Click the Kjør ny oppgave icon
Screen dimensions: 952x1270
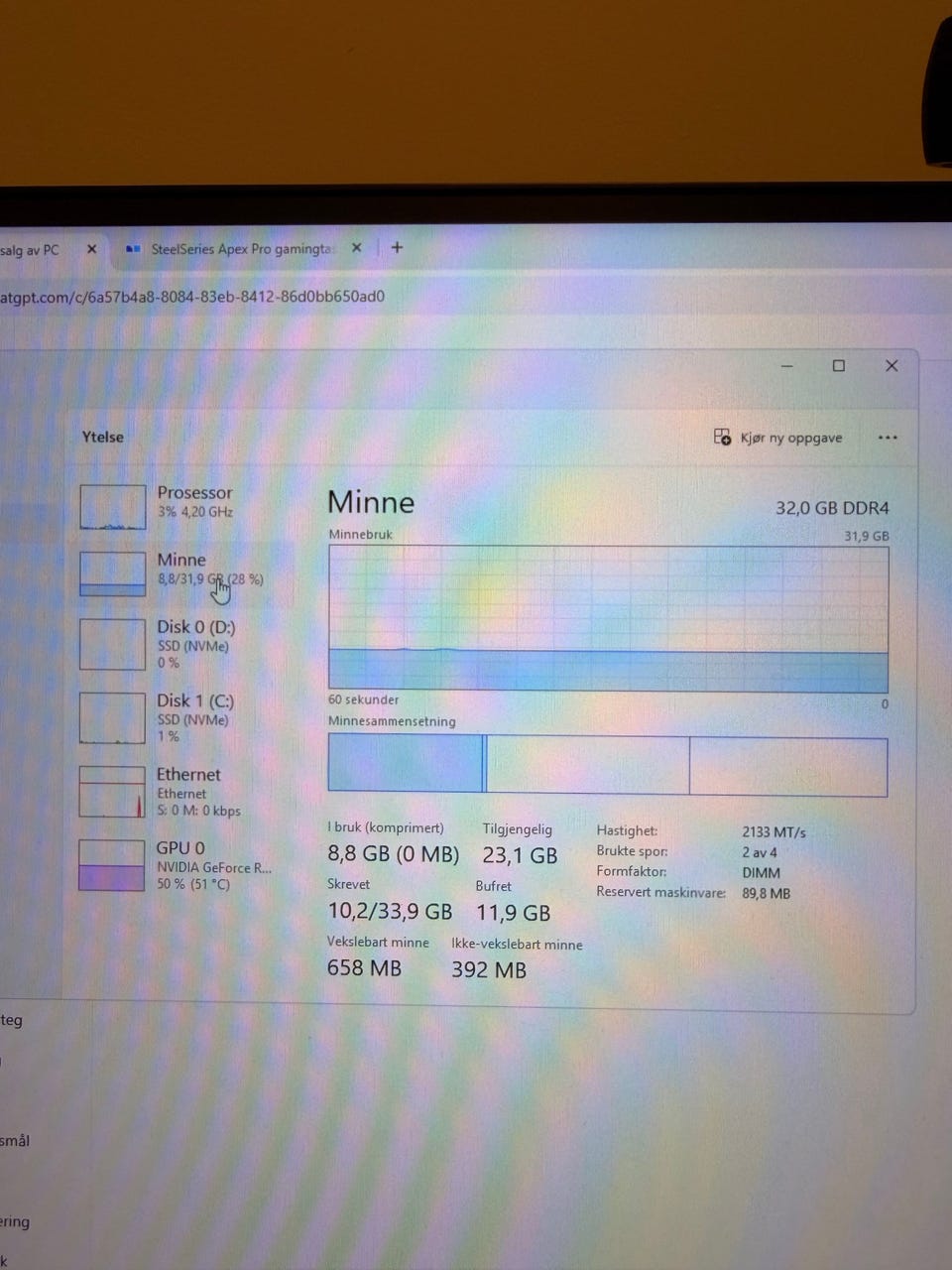pyautogui.click(x=722, y=437)
